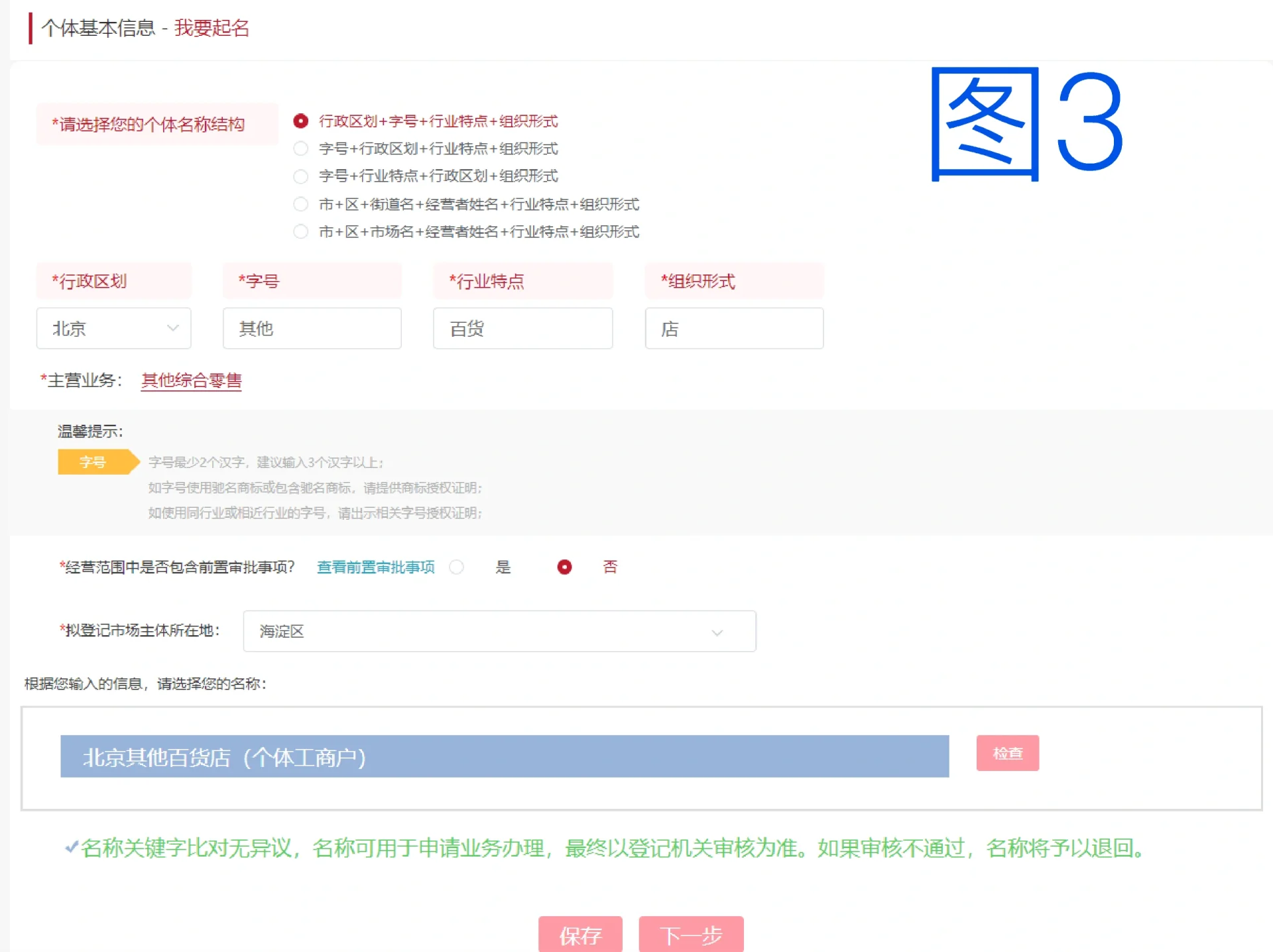
Task: Click the 保存 save button
Action: click(580, 935)
